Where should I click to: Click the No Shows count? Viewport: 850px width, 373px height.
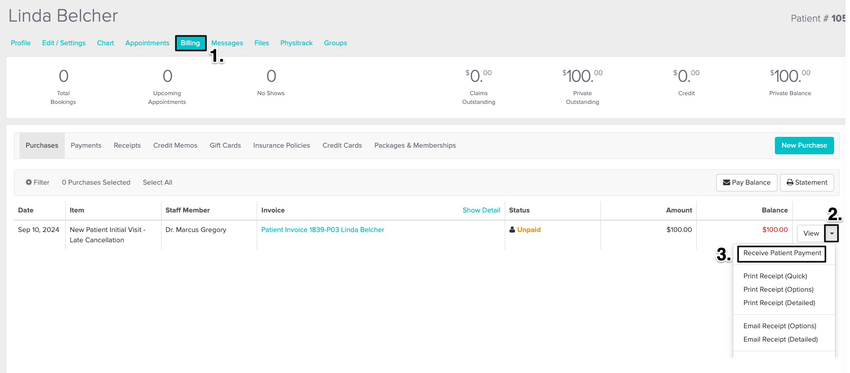tap(271, 76)
